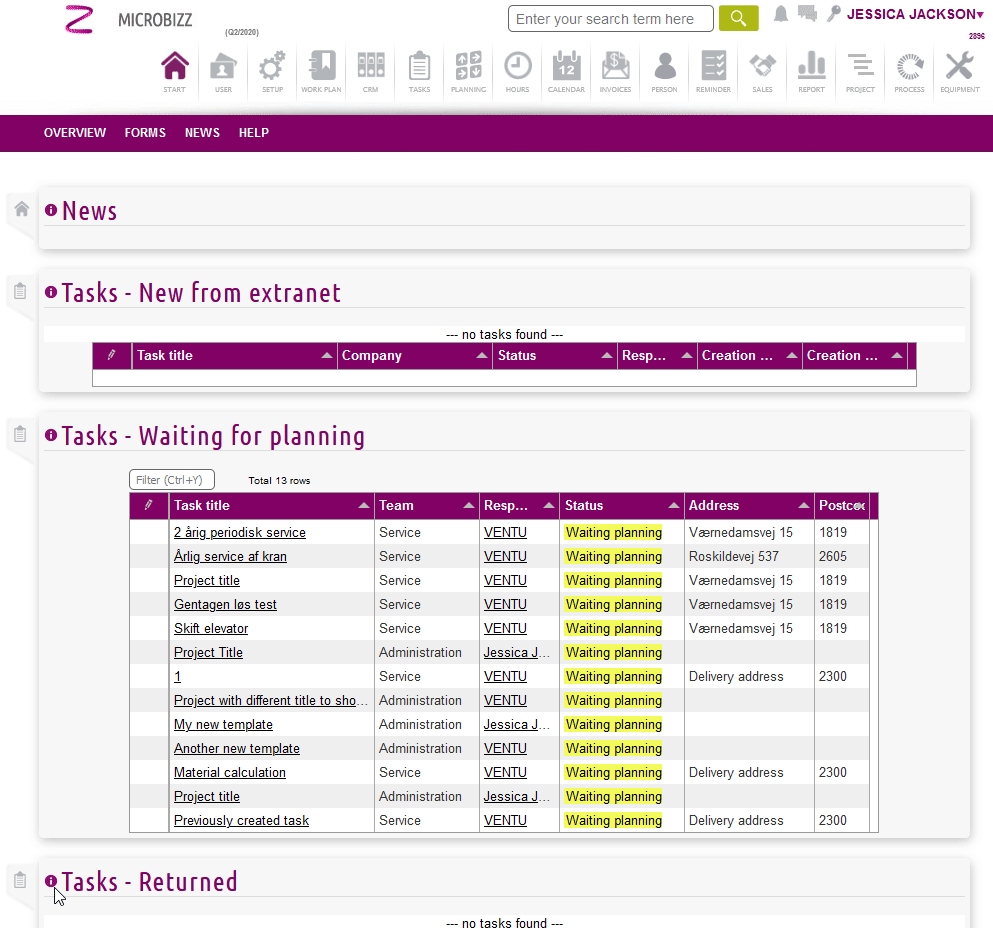Open the Help menu item
Image resolution: width=993 pixels, height=928 pixels.
pos(253,133)
